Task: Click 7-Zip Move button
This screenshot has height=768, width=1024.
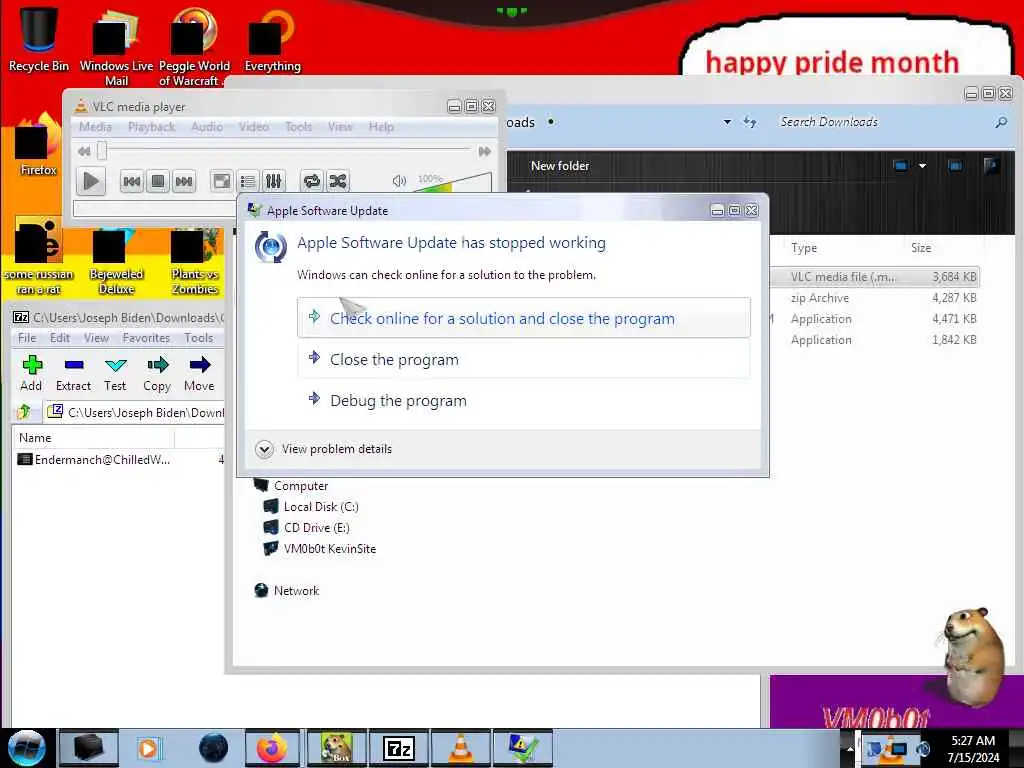Action: [x=199, y=374]
